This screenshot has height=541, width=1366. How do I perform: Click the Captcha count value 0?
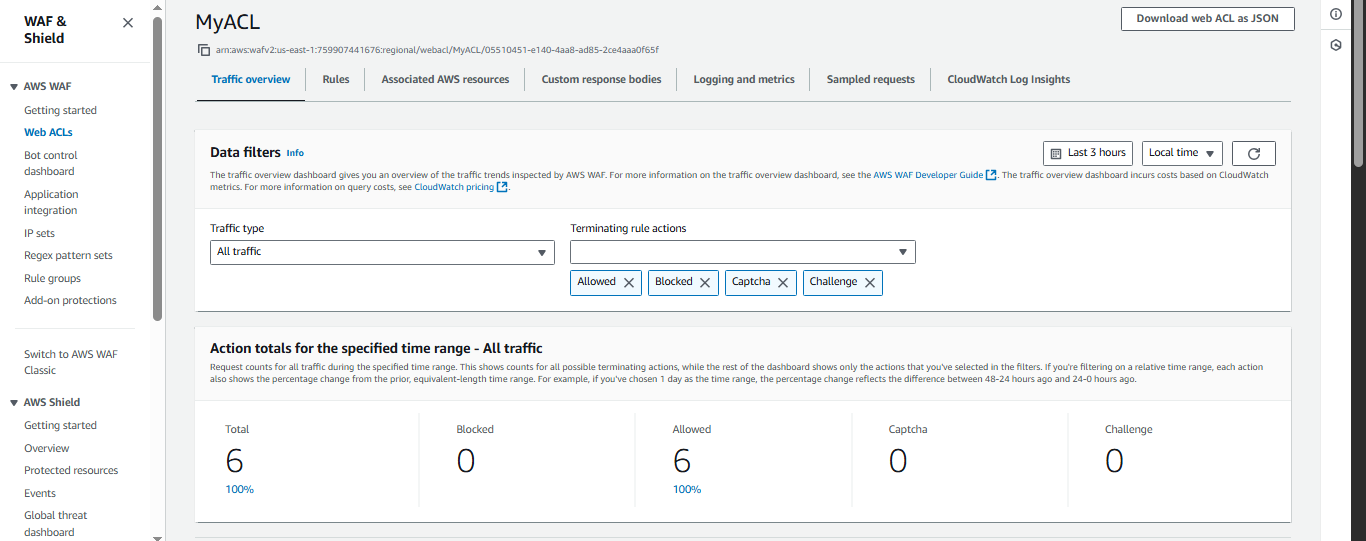(x=898, y=461)
